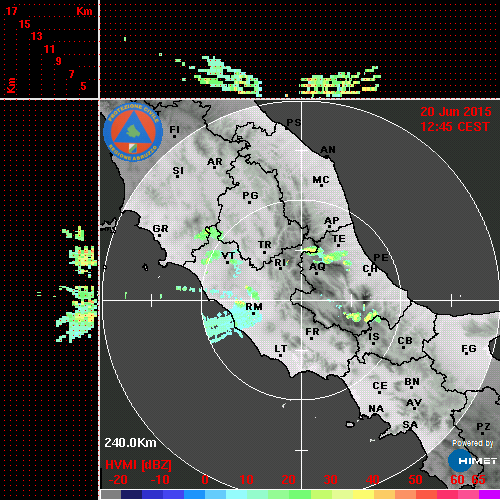Click the 30 dBZ legend value
The image size is (500, 500).
point(330,480)
